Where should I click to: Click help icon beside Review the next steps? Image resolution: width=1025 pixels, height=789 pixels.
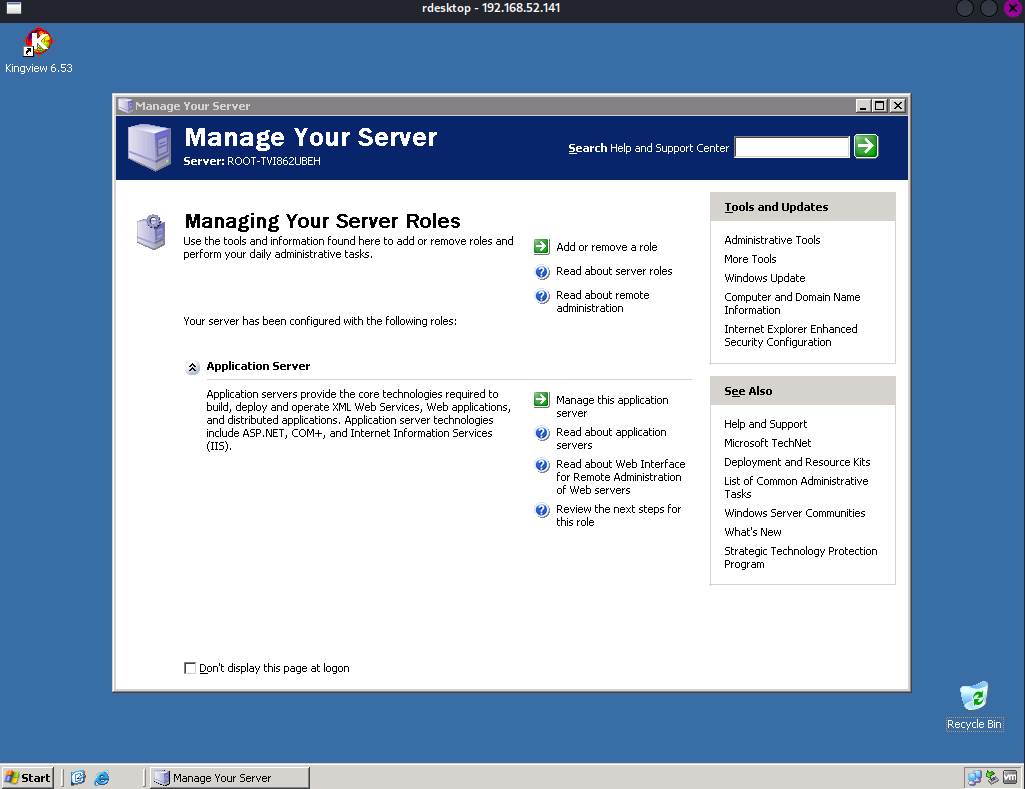[542, 510]
